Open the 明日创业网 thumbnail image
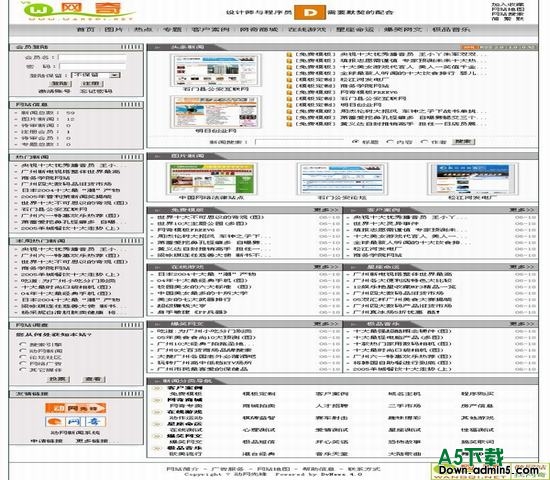550x480 pixels. 216,112
